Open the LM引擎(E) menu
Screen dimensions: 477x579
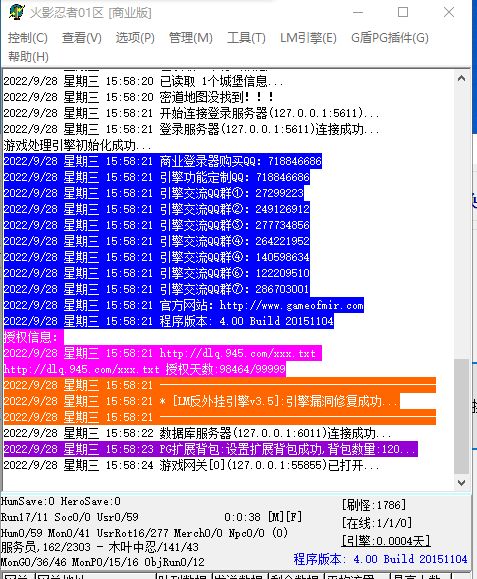(x=308, y=38)
